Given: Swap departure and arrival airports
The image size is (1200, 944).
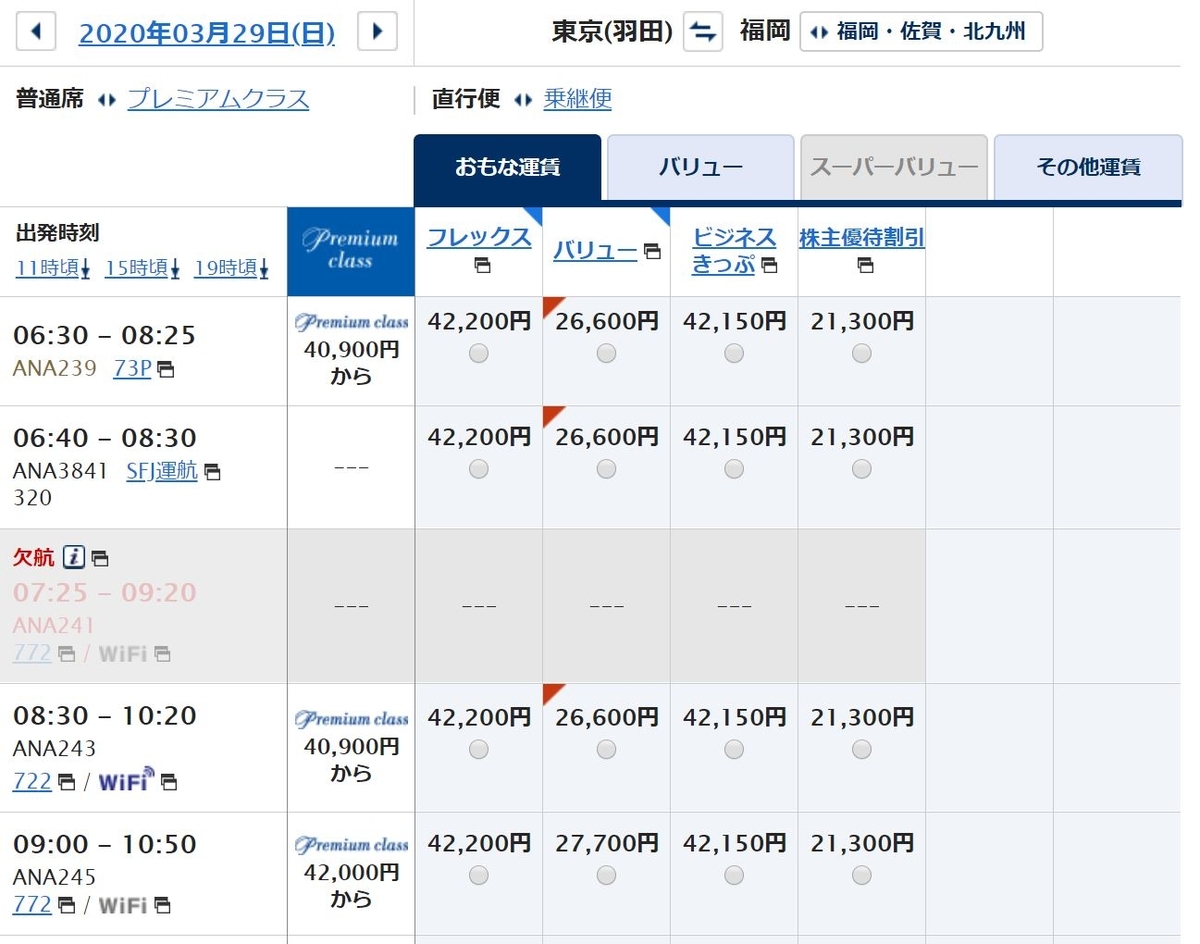Looking at the screenshot, I should [703, 32].
